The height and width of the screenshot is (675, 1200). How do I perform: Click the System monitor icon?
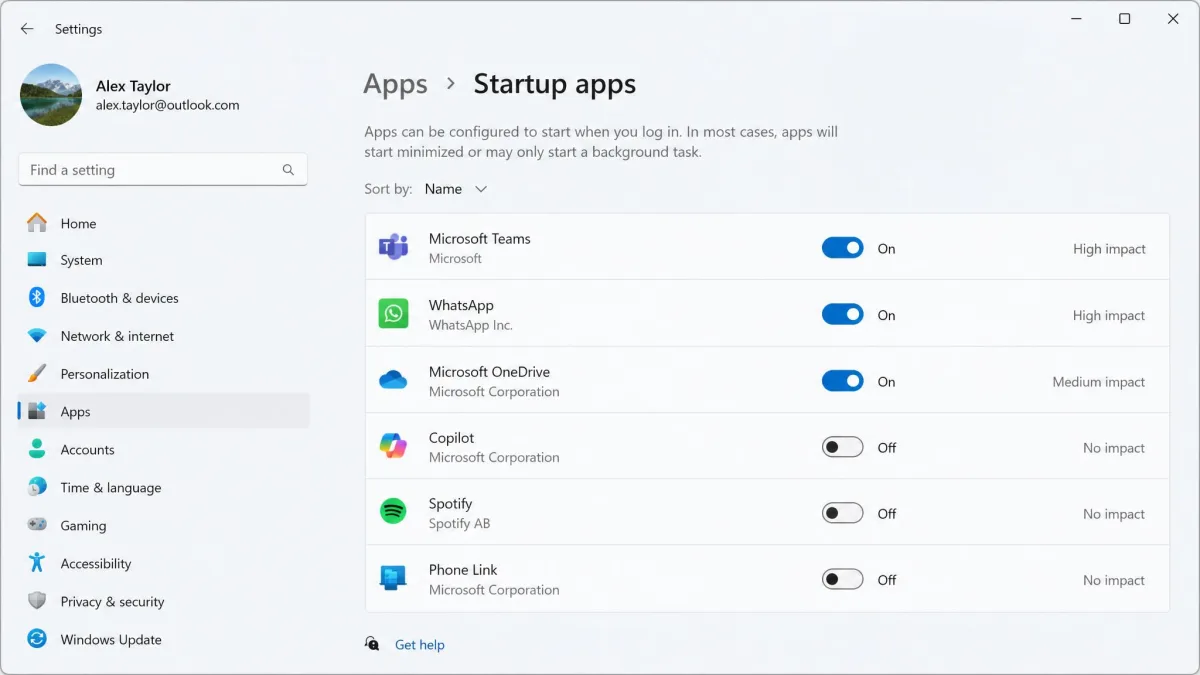37,260
